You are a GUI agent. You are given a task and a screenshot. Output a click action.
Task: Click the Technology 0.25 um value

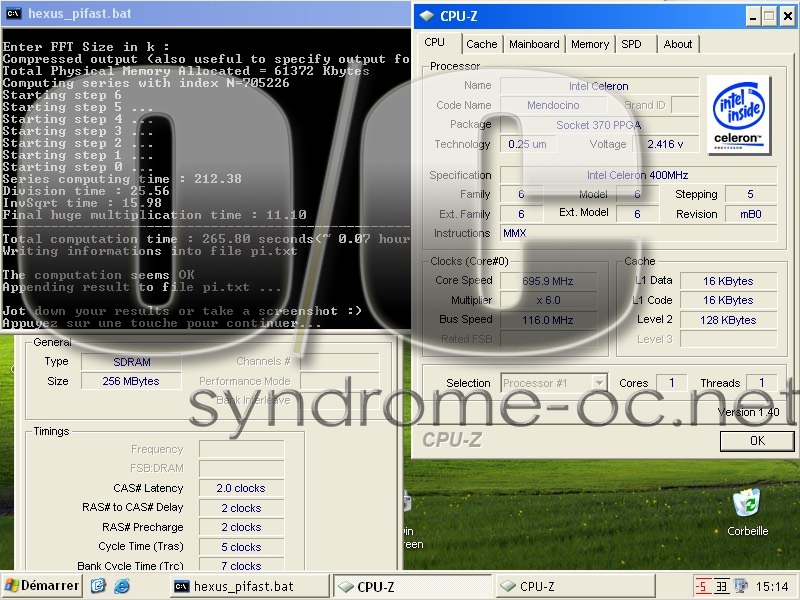[x=528, y=144]
